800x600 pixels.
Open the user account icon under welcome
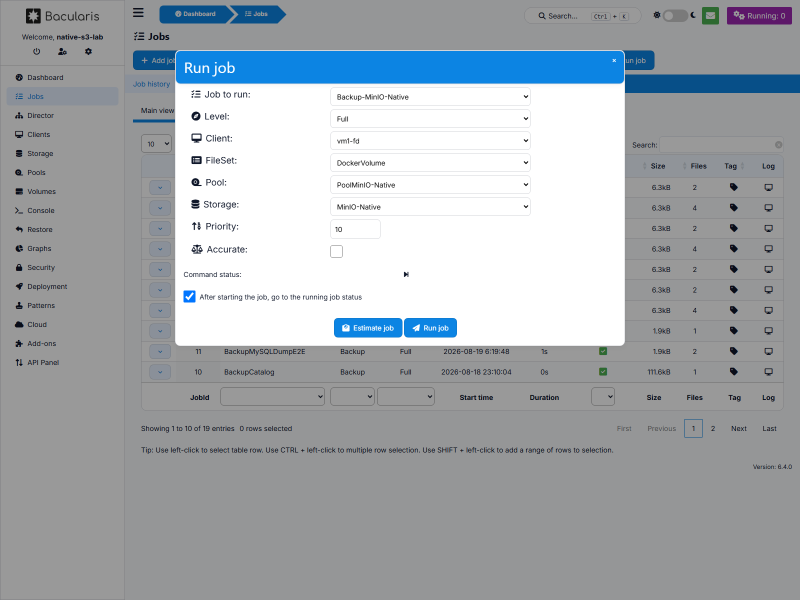click(x=62, y=52)
